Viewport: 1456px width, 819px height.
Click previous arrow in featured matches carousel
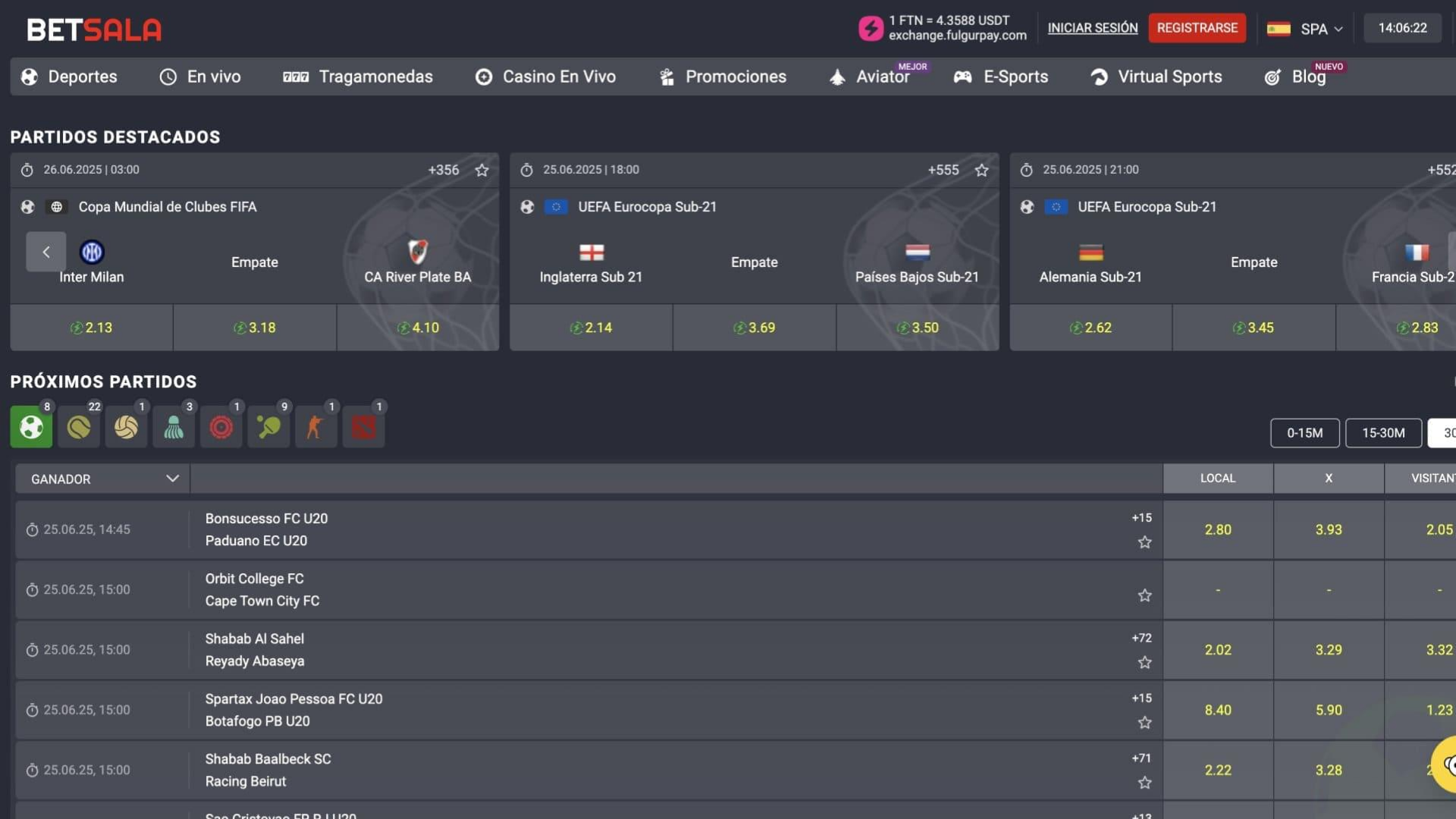click(x=45, y=252)
